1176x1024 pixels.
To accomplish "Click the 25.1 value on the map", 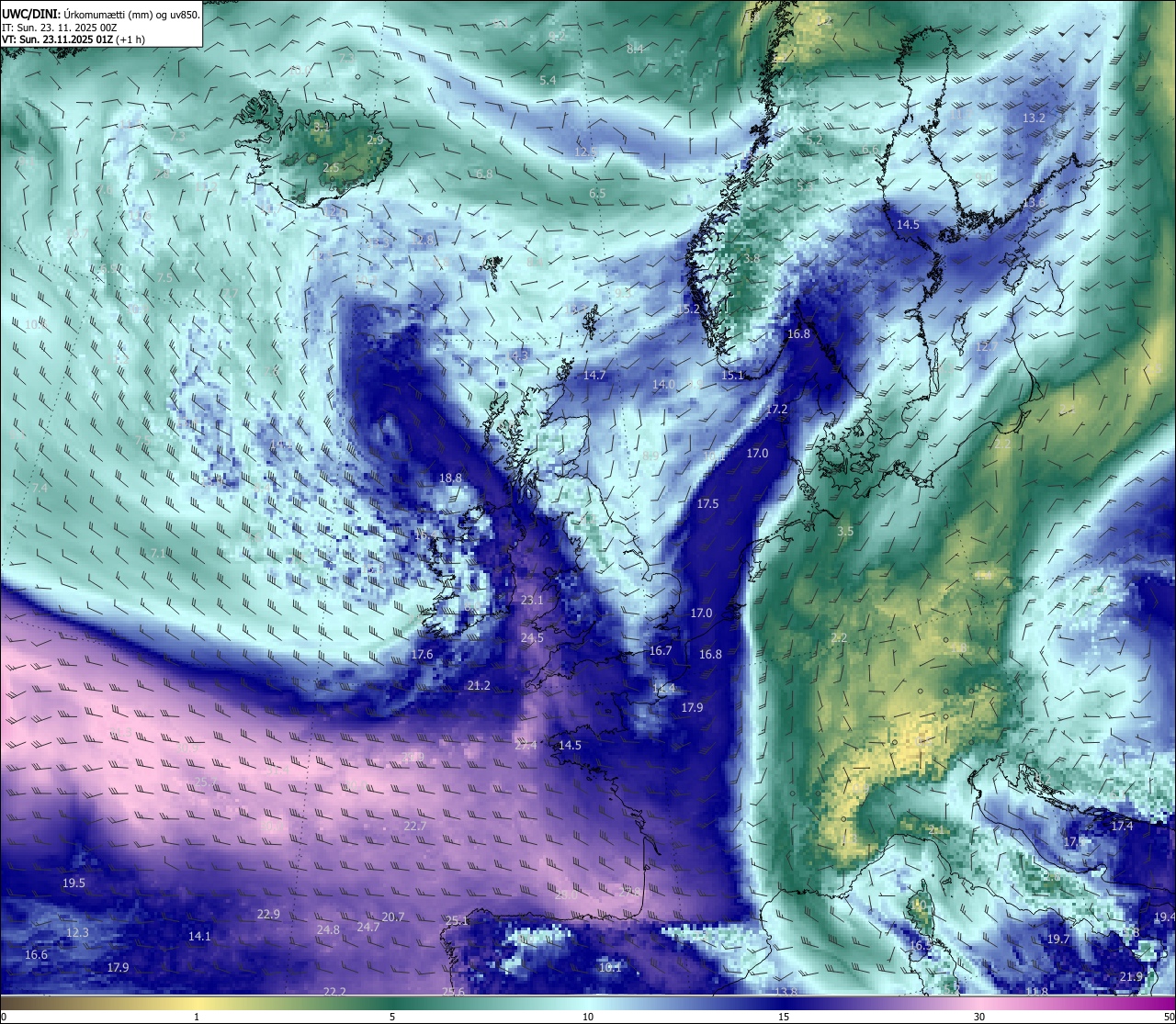I will click(457, 920).
